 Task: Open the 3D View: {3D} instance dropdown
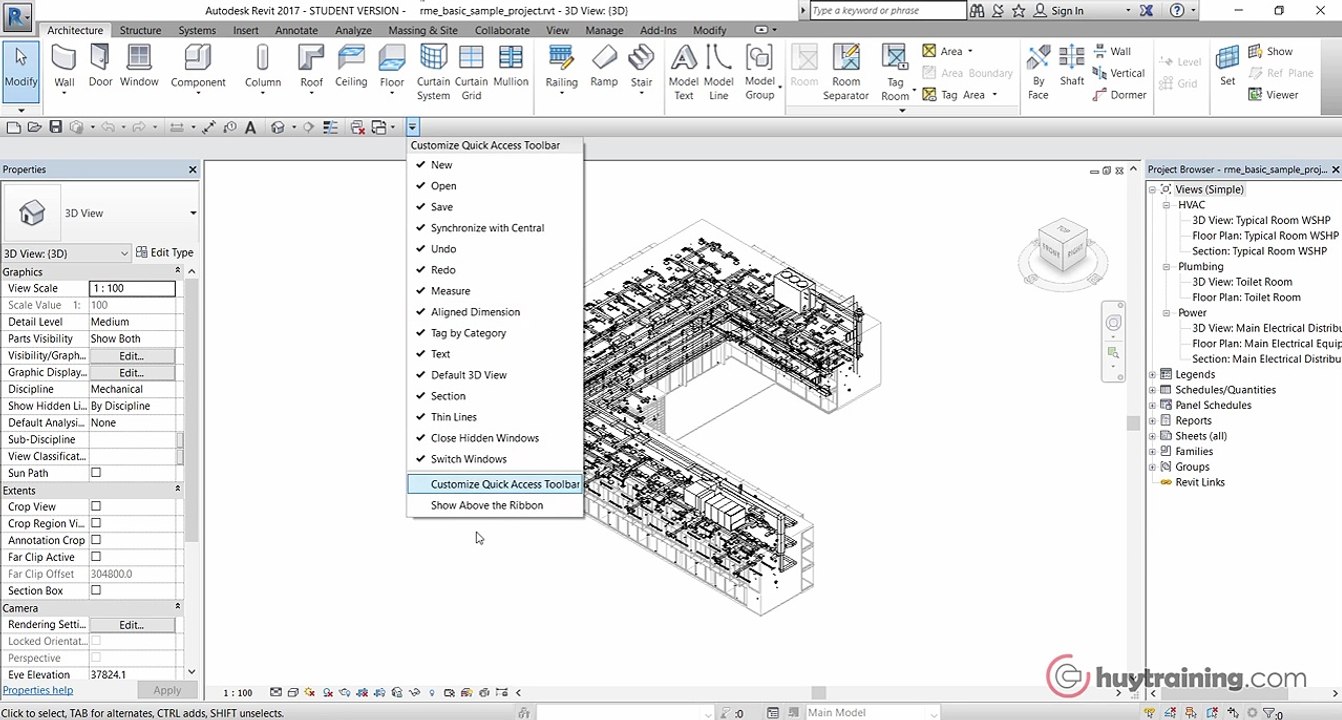[x=66, y=253]
